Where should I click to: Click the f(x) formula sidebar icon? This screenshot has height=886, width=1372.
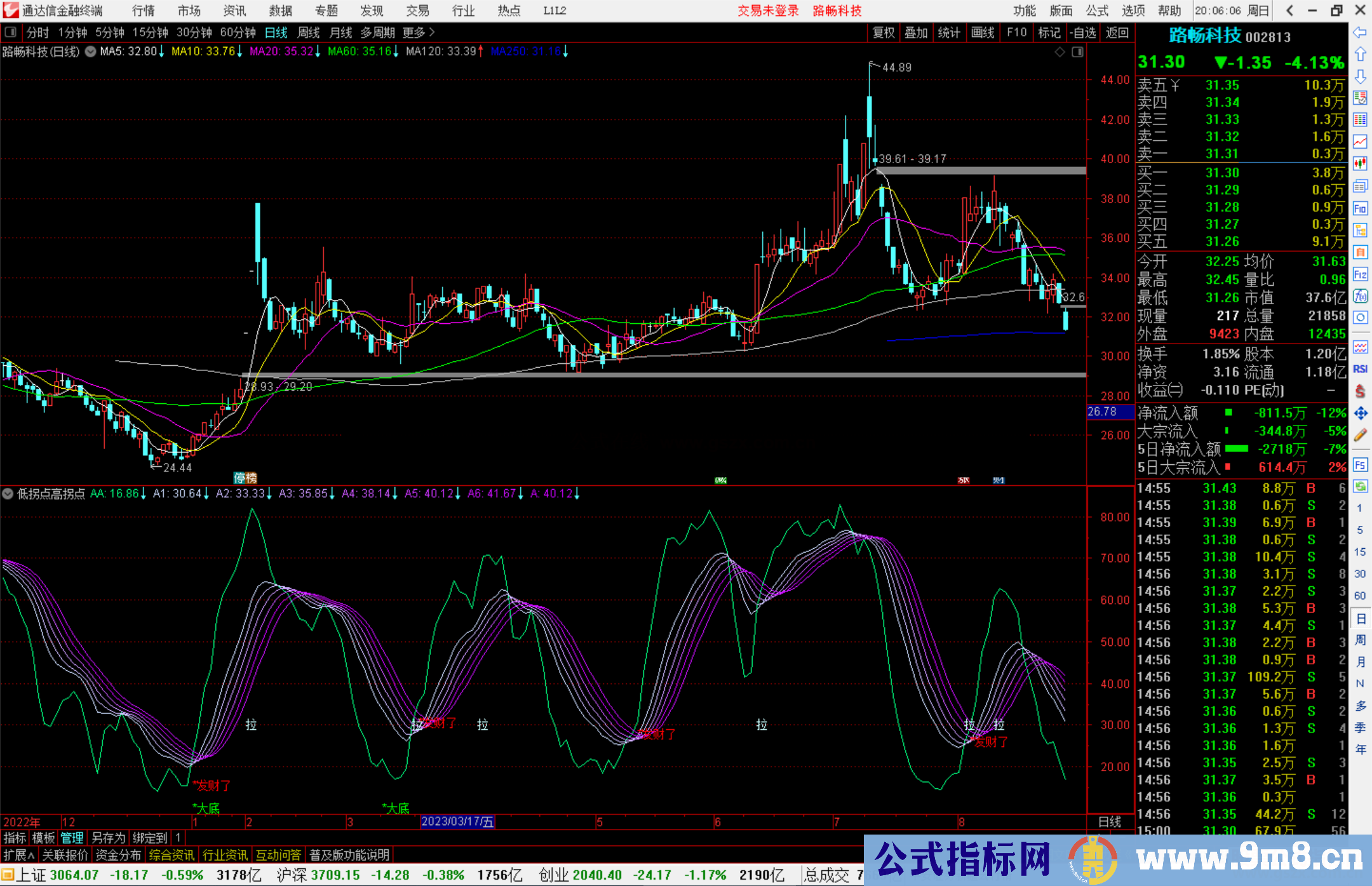point(1360,296)
